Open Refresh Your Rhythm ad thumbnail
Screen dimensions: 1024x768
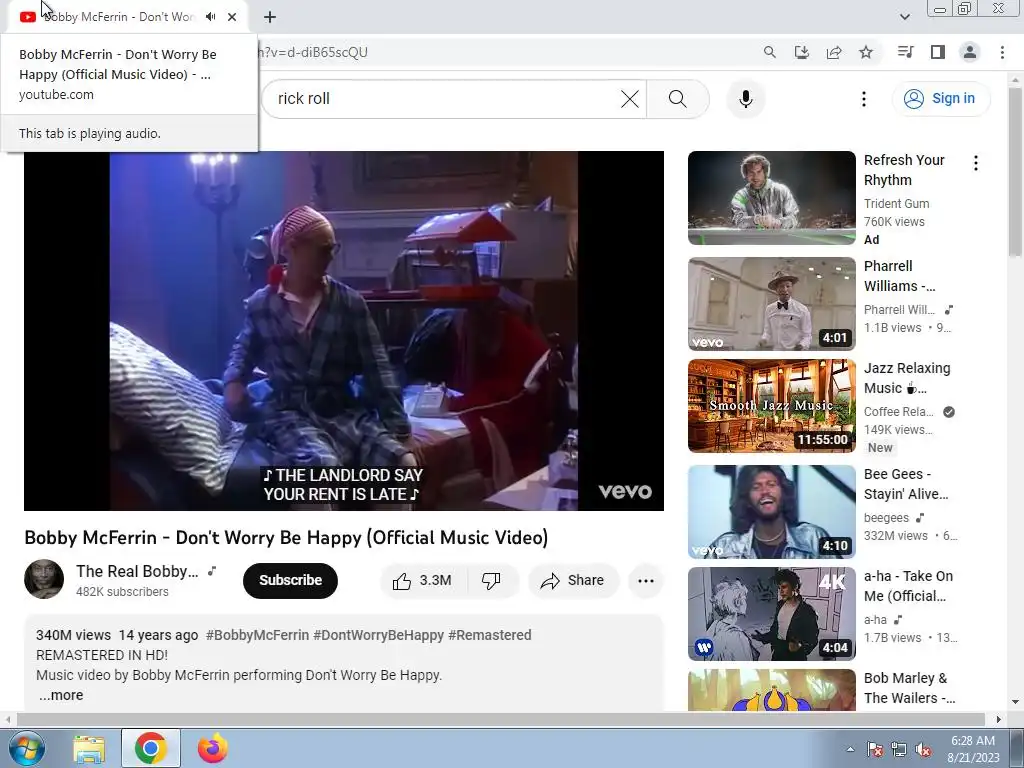(771, 198)
